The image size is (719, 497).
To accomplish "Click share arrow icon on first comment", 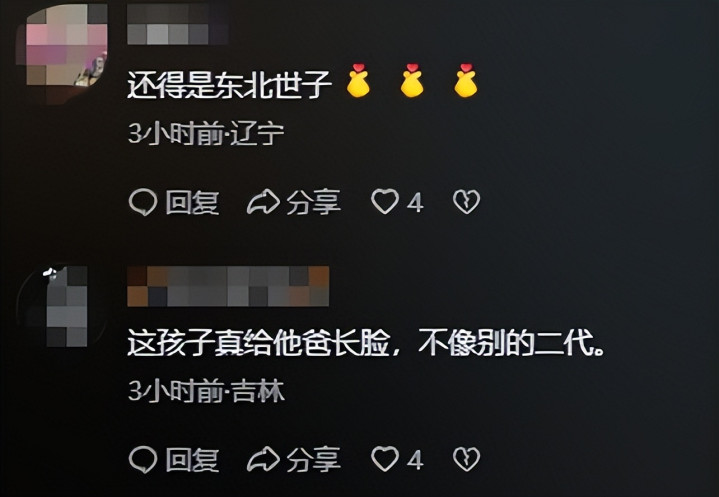I will (x=263, y=202).
